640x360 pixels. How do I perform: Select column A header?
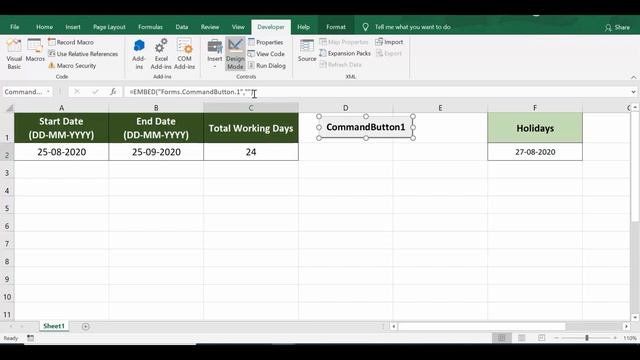(x=62, y=108)
